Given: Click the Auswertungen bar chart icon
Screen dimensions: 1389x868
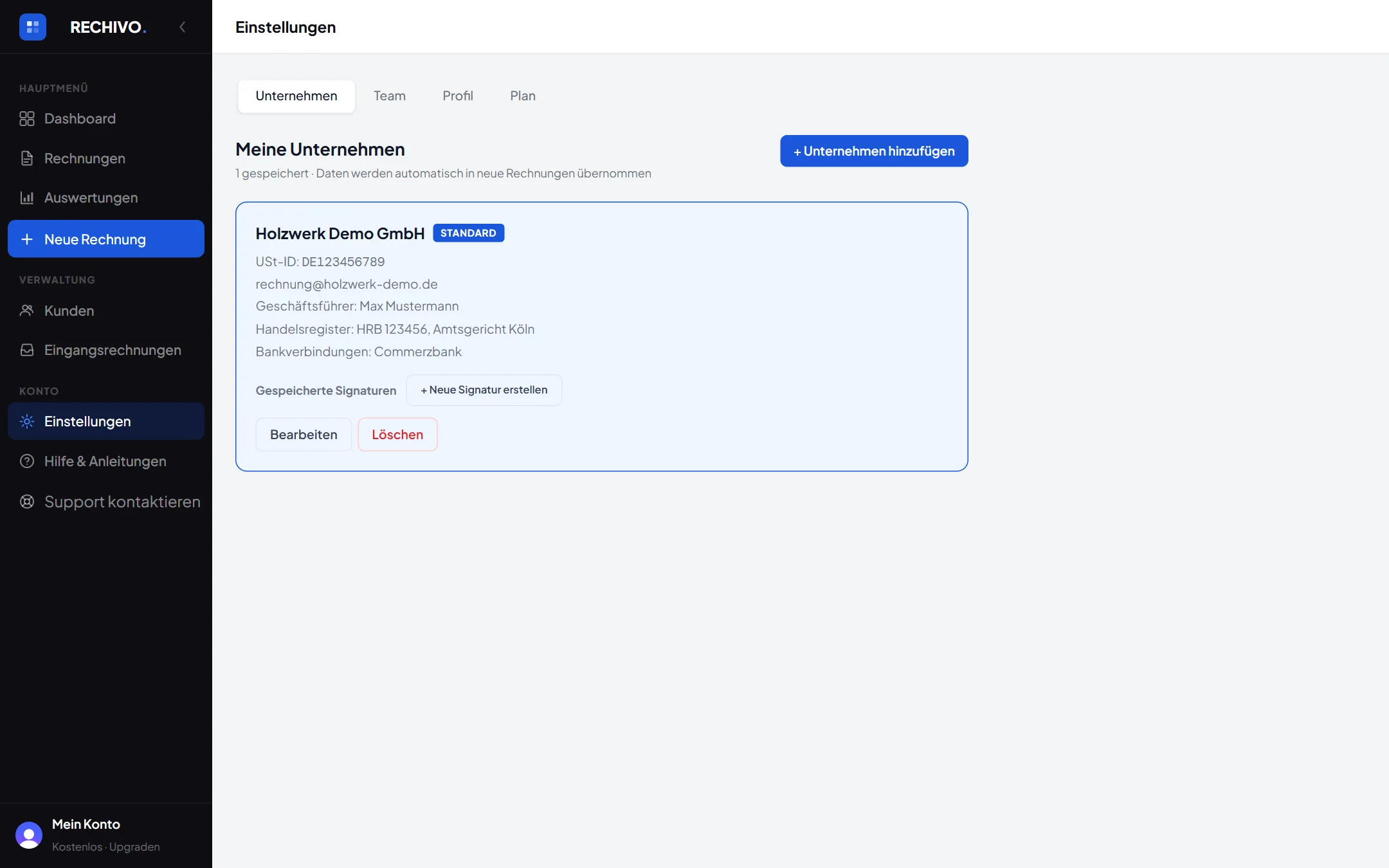Looking at the screenshot, I should (x=27, y=197).
